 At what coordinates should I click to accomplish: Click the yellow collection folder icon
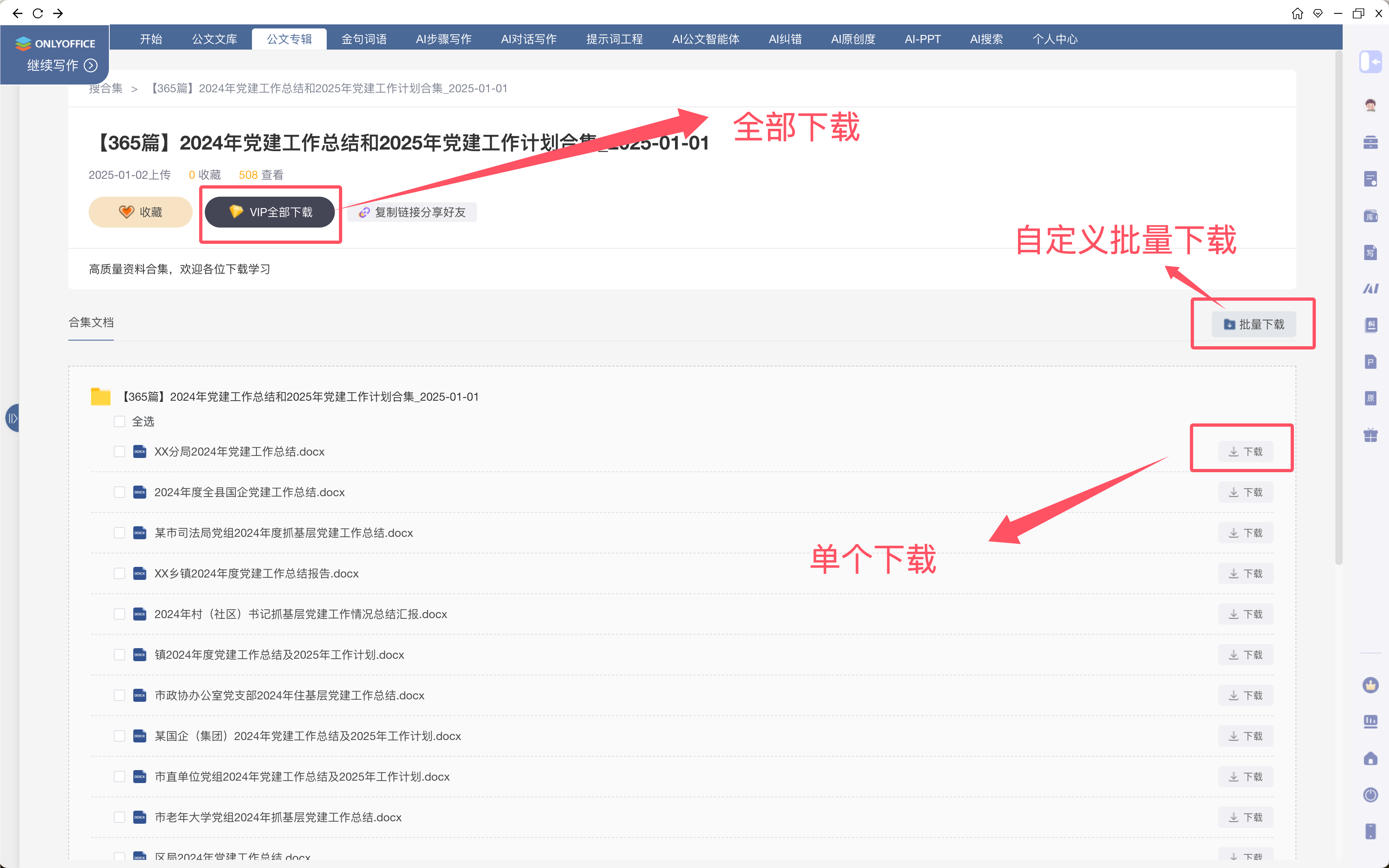click(100, 396)
